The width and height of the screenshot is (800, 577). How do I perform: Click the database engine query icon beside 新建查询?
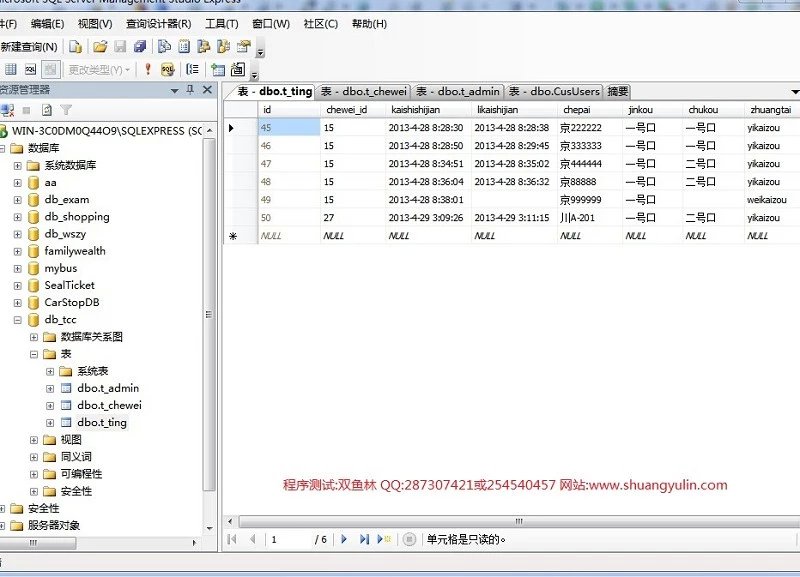[76, 47]
